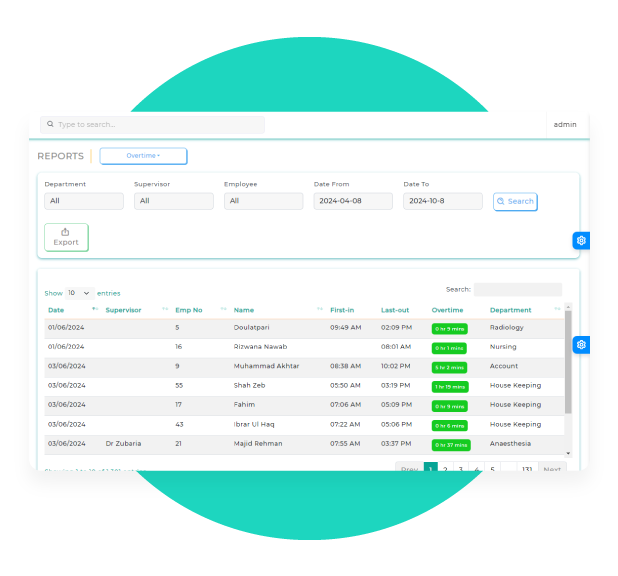Change the show entries count selector

click(79, 293)
